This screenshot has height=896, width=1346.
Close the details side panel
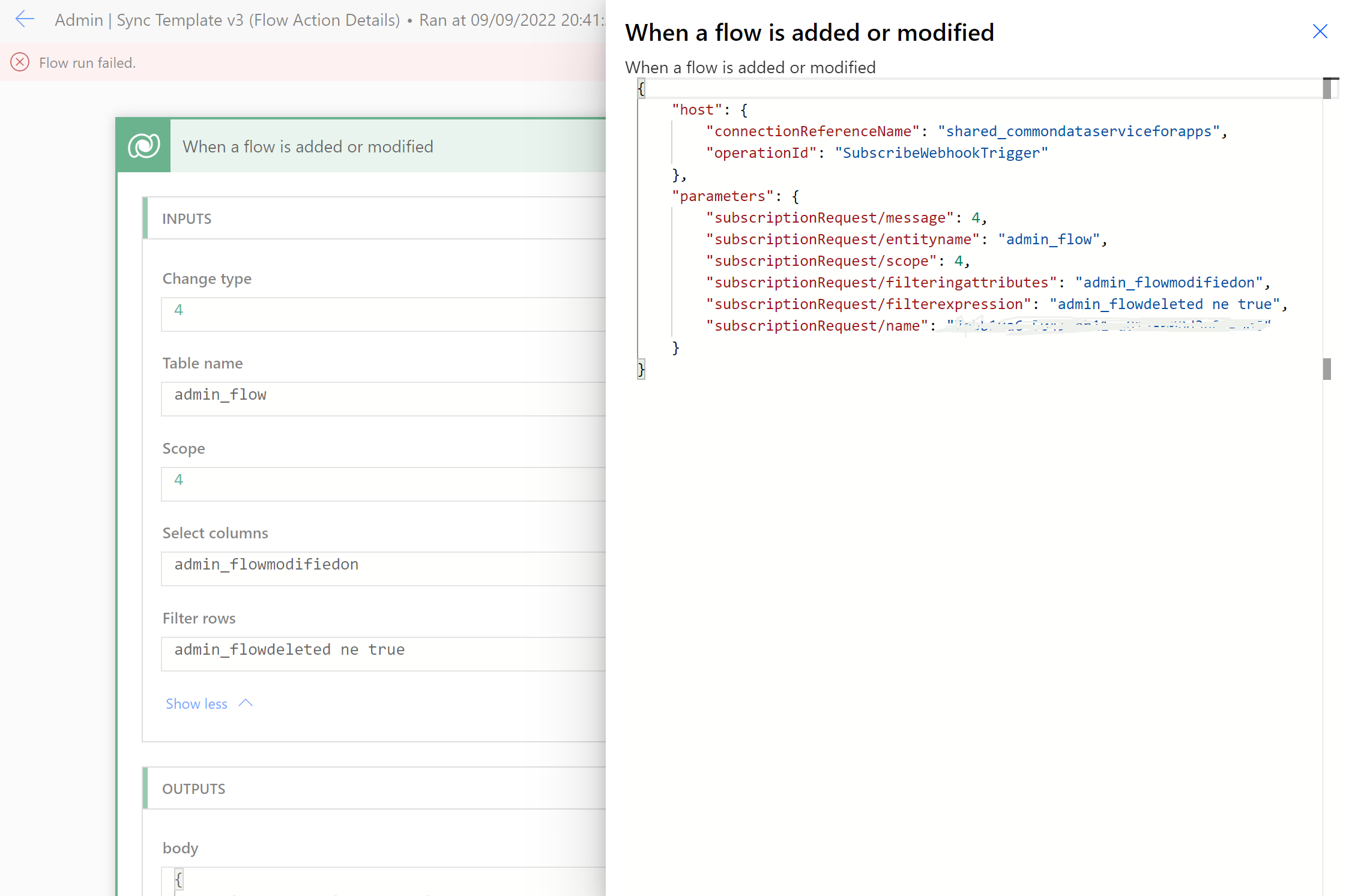coord(1320,31)
